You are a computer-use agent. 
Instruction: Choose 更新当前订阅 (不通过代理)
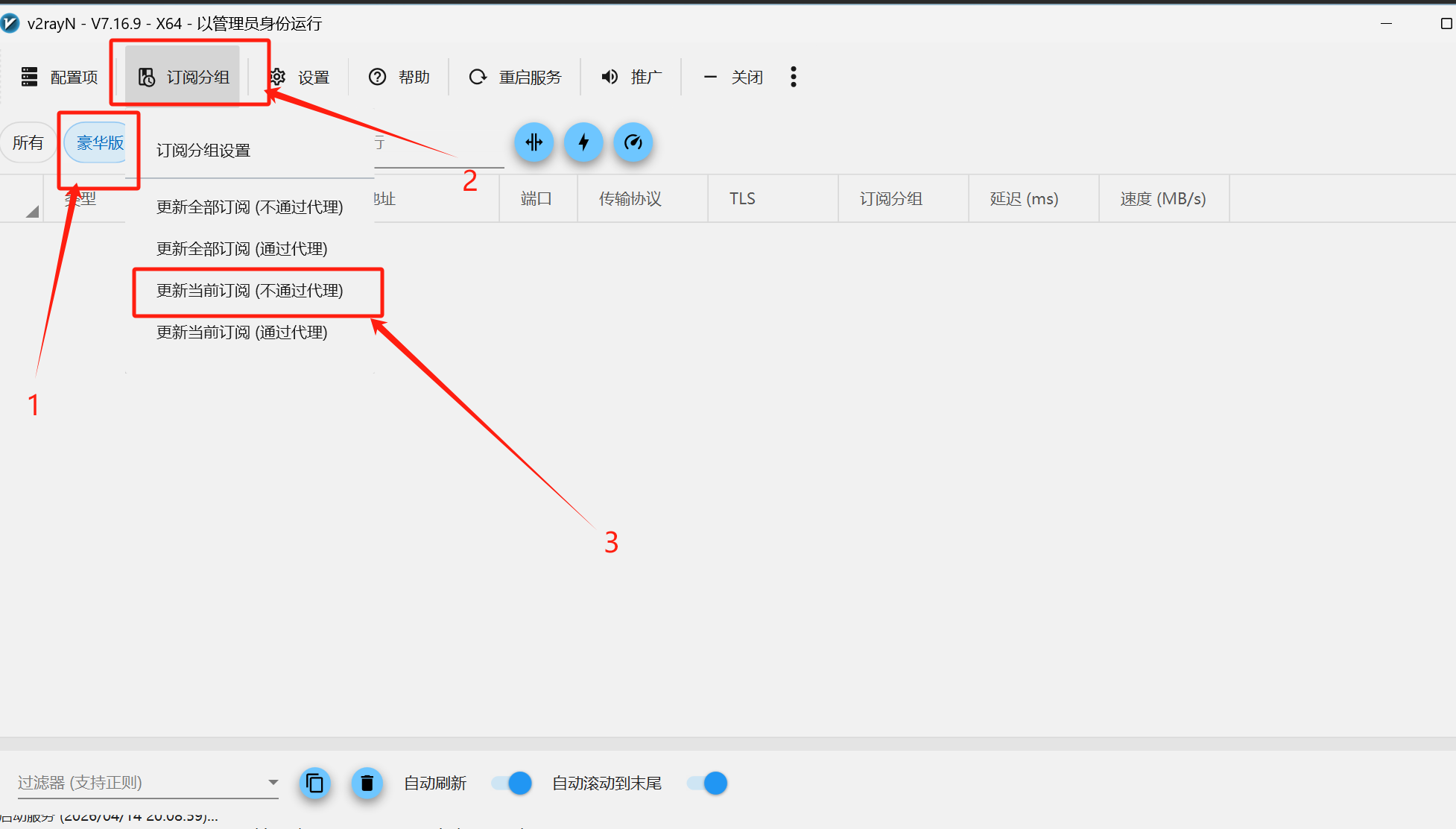(250, 291)
